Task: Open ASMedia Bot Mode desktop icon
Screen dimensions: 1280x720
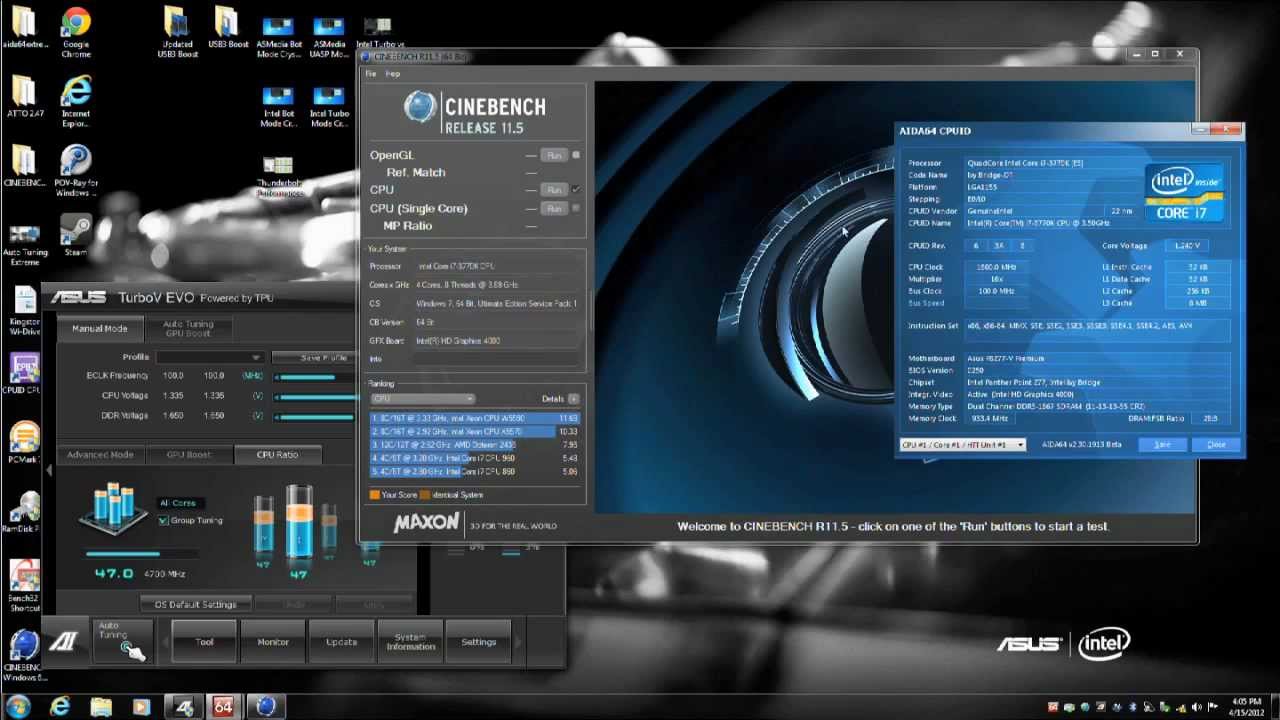Action: point(279,38)
